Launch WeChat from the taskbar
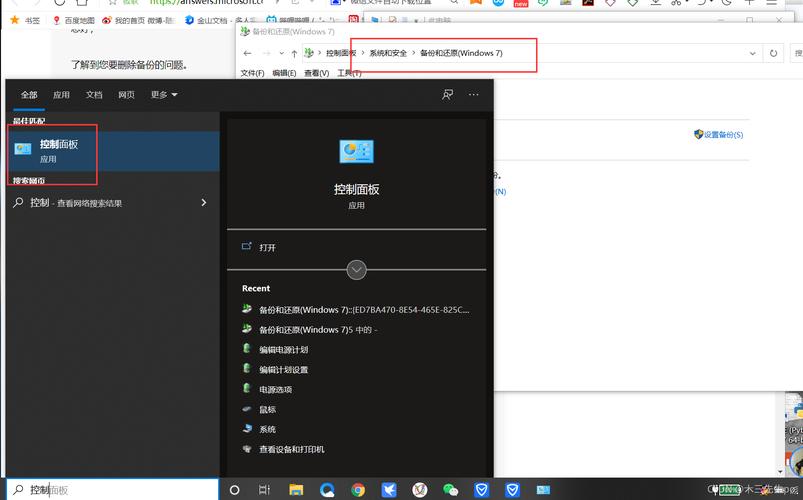Image resolution: width=803 pixels, height=500 pixels. click(450, 490)
